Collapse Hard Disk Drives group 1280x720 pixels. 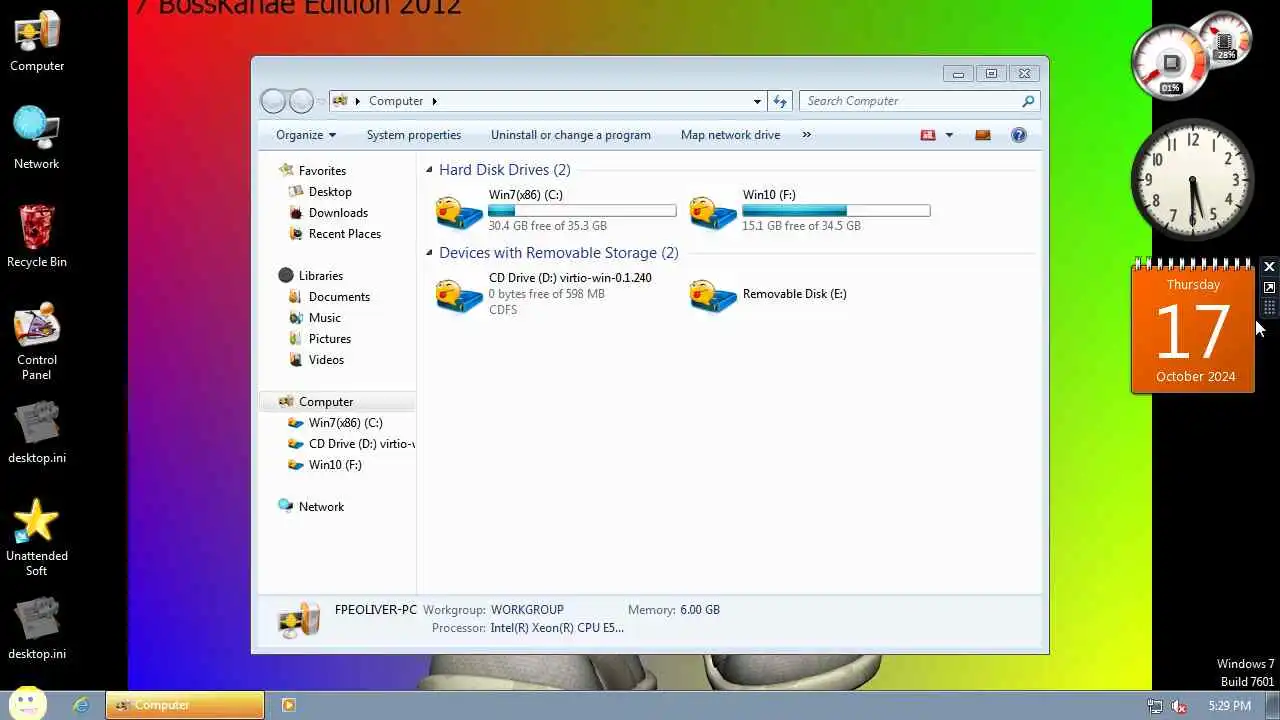coord(429,171)
